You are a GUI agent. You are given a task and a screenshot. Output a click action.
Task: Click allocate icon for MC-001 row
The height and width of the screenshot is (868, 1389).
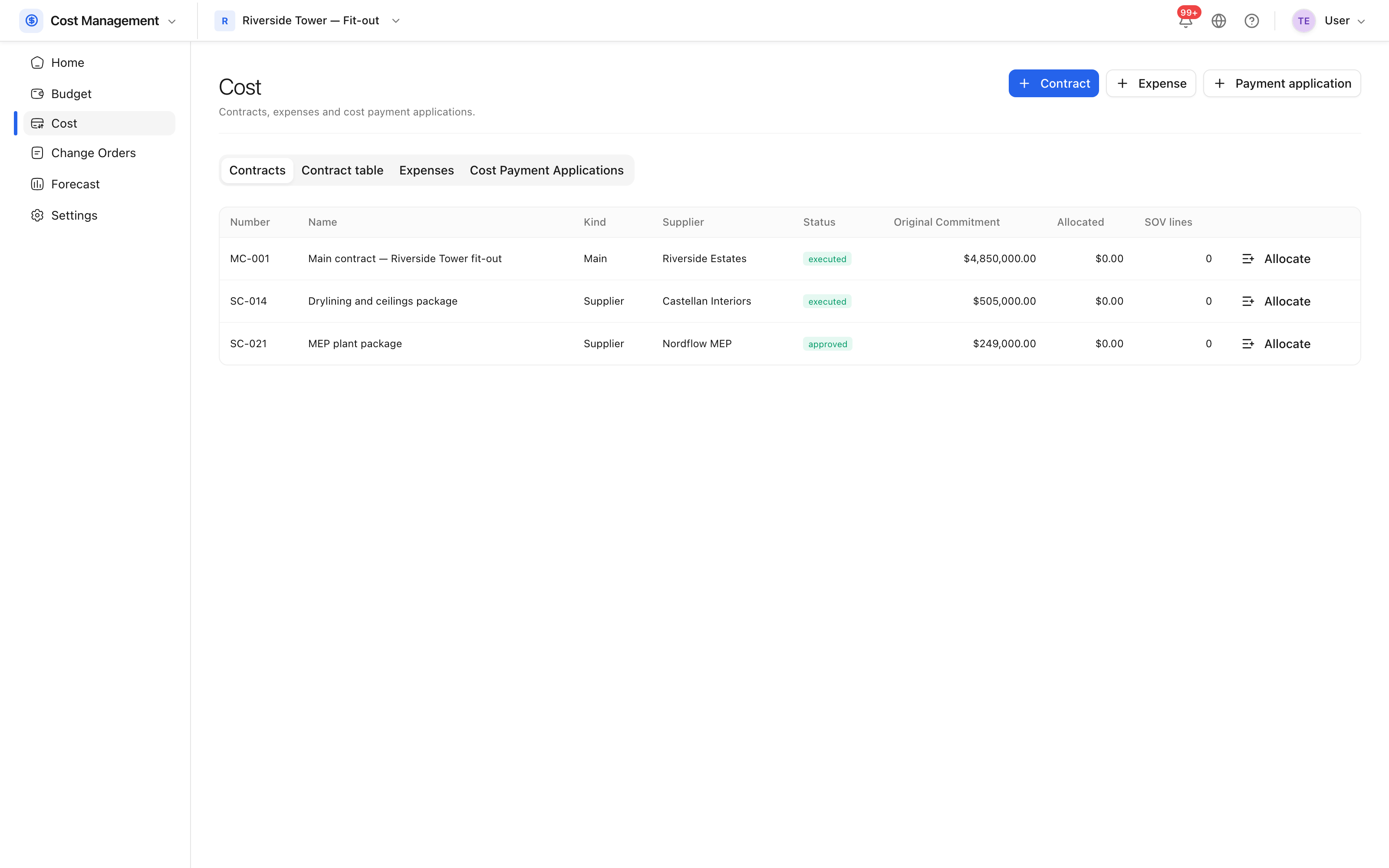1248,259
